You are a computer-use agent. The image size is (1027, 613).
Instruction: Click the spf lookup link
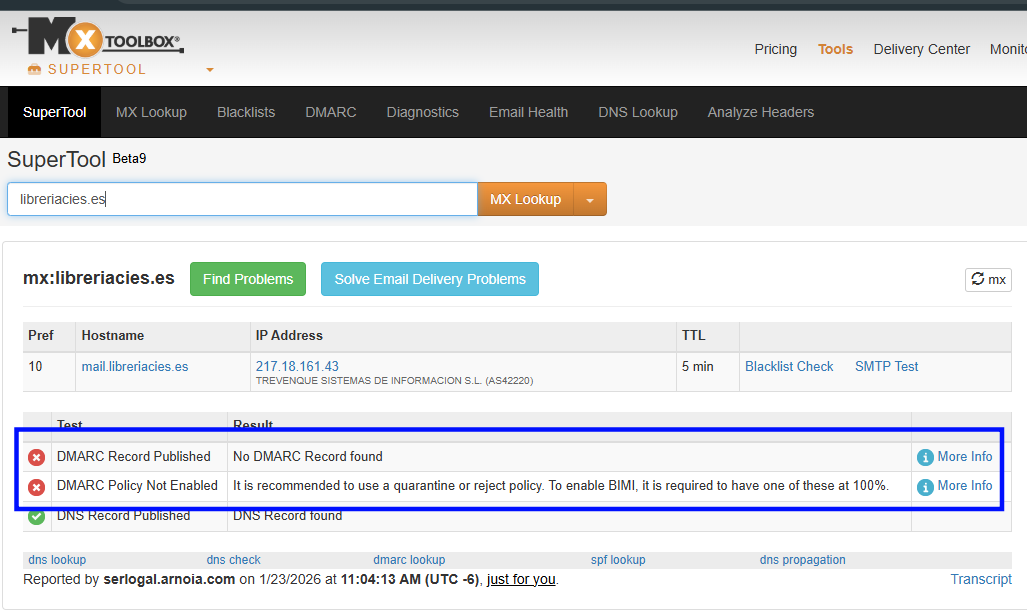[x=618, y=560]
